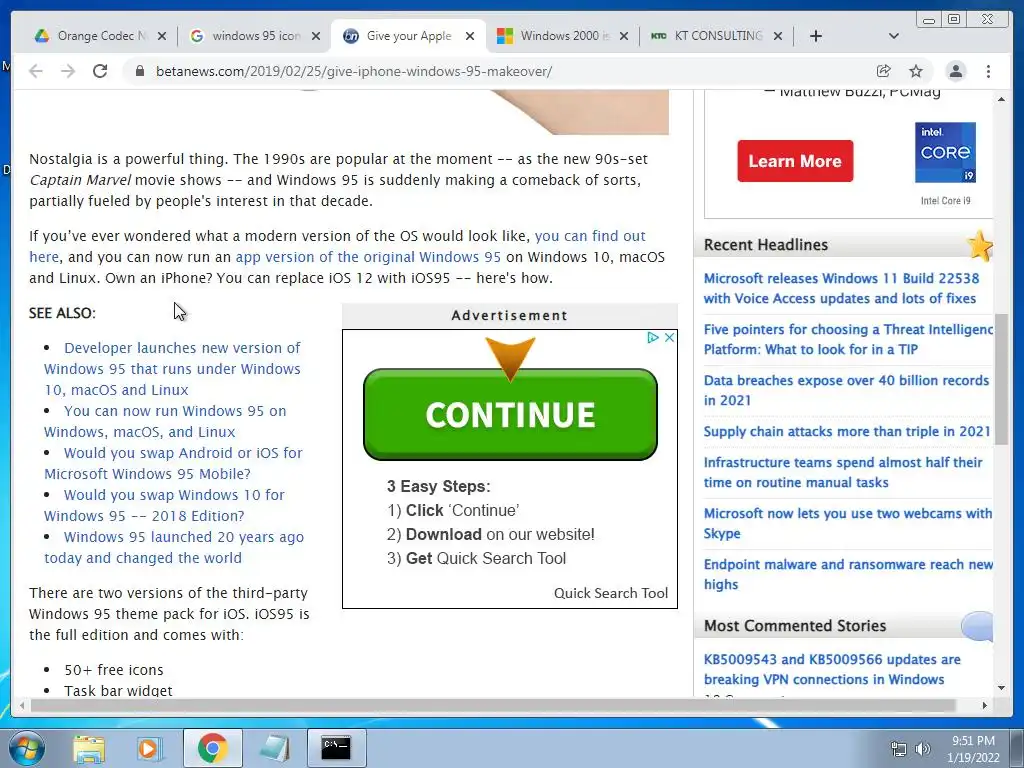Click the page scroll up arrow
The width and height of the screenshot is (1024, 768).
pyautogui.click(x=1001, y=99)
